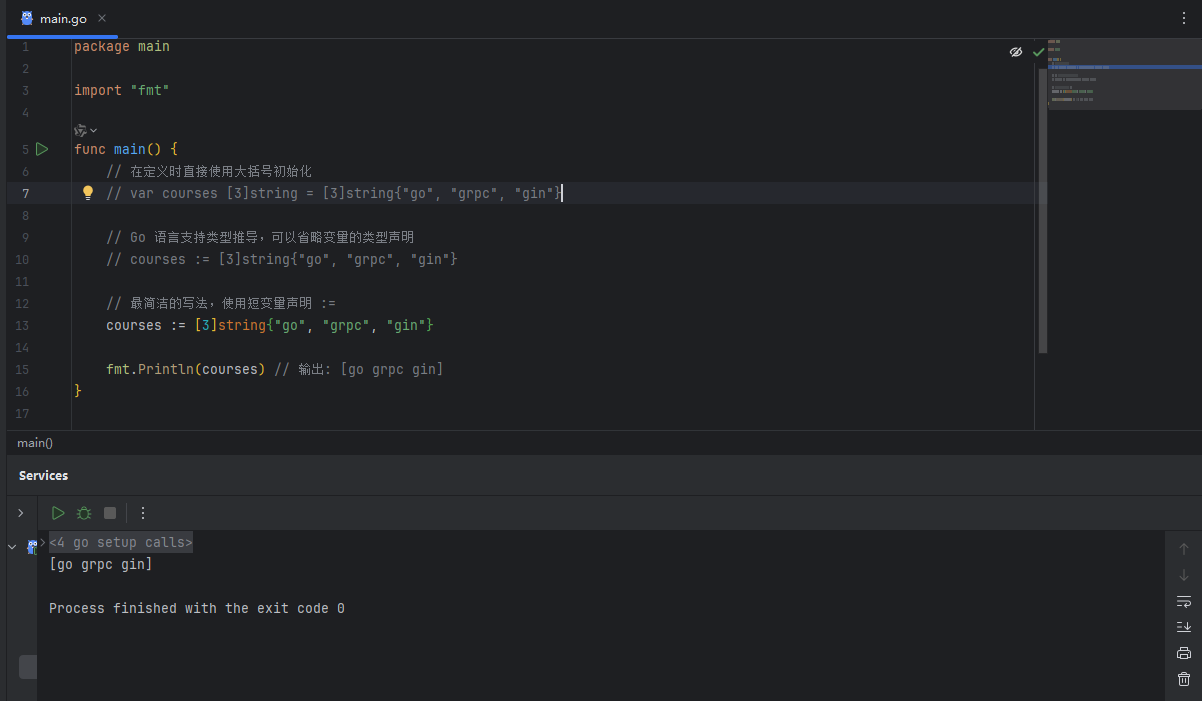1202x701 pixels.
Task: Click the editor vertical scrollbar
Action: click(1043, 210)
